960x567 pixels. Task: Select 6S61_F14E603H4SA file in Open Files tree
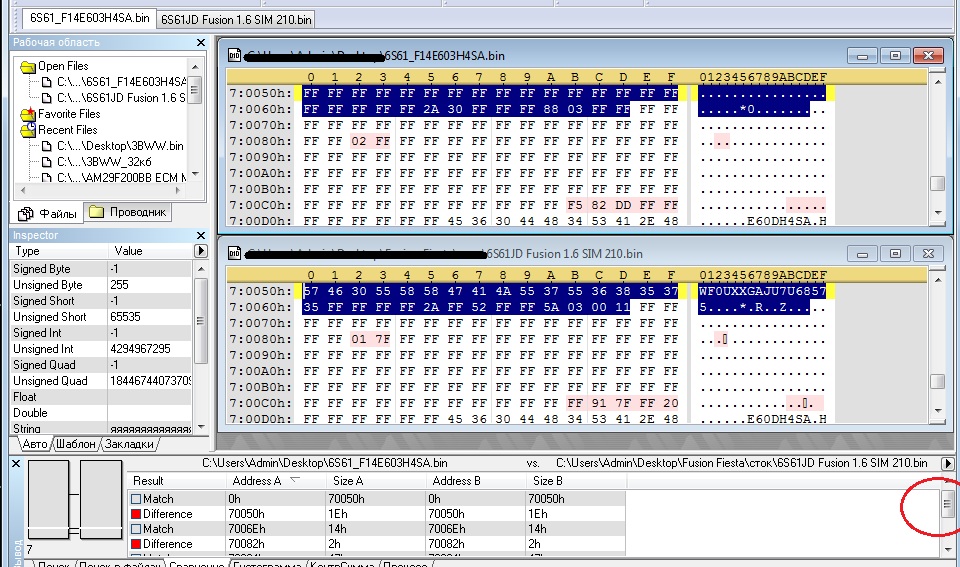(121, 81)
